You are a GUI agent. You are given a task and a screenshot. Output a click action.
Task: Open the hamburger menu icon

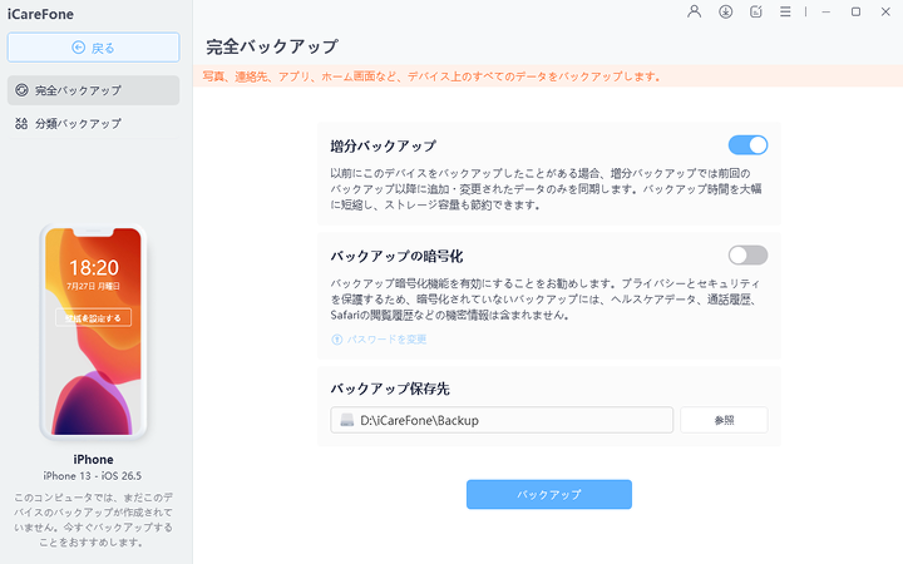785,12
